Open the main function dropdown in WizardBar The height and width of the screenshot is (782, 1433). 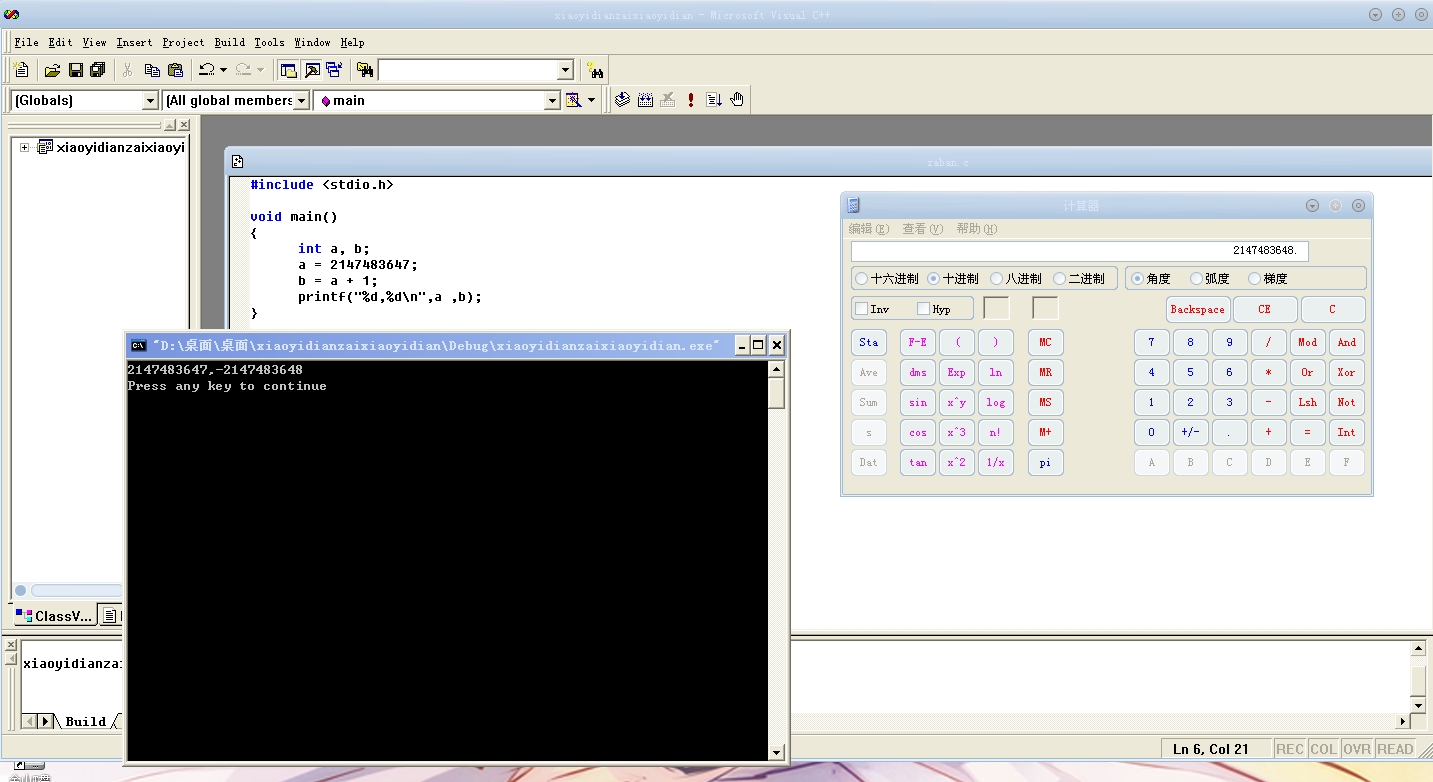point(552,100)
